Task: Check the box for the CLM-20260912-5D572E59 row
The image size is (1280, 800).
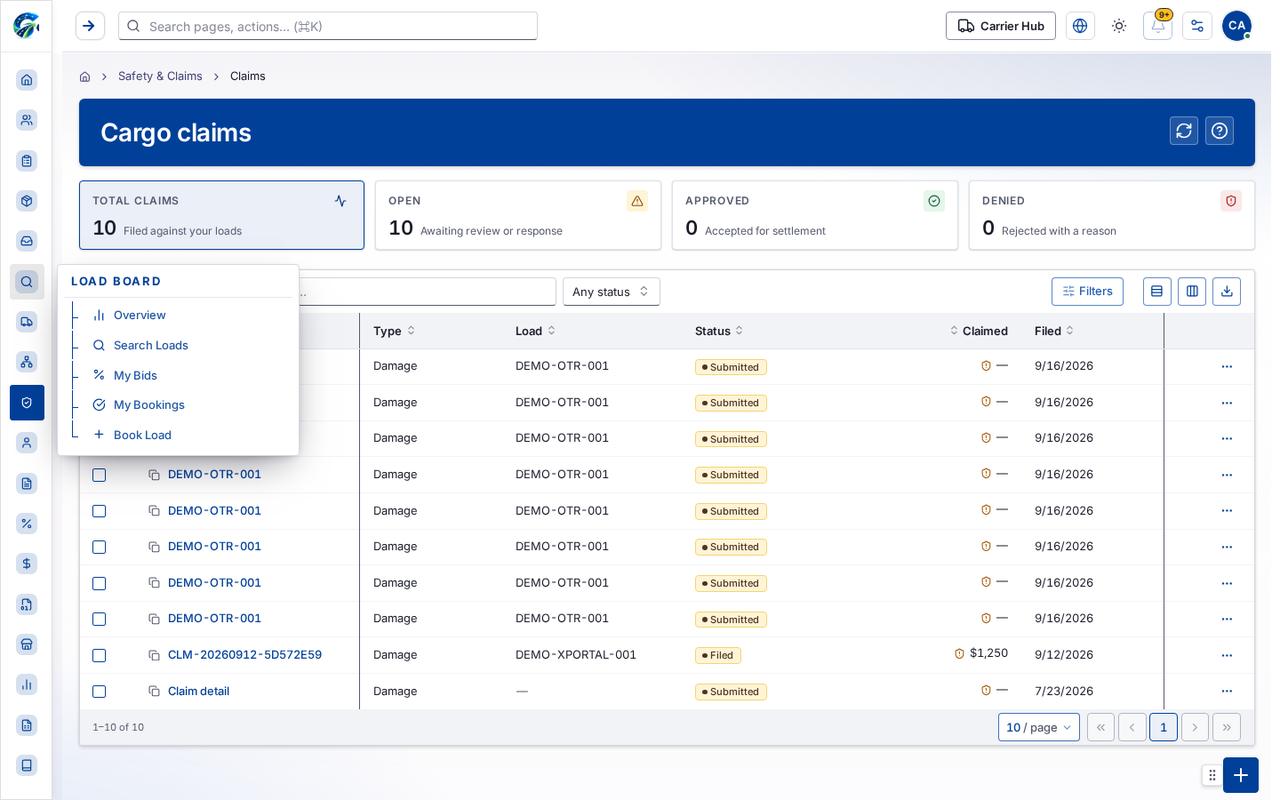Action: [99, 655]
